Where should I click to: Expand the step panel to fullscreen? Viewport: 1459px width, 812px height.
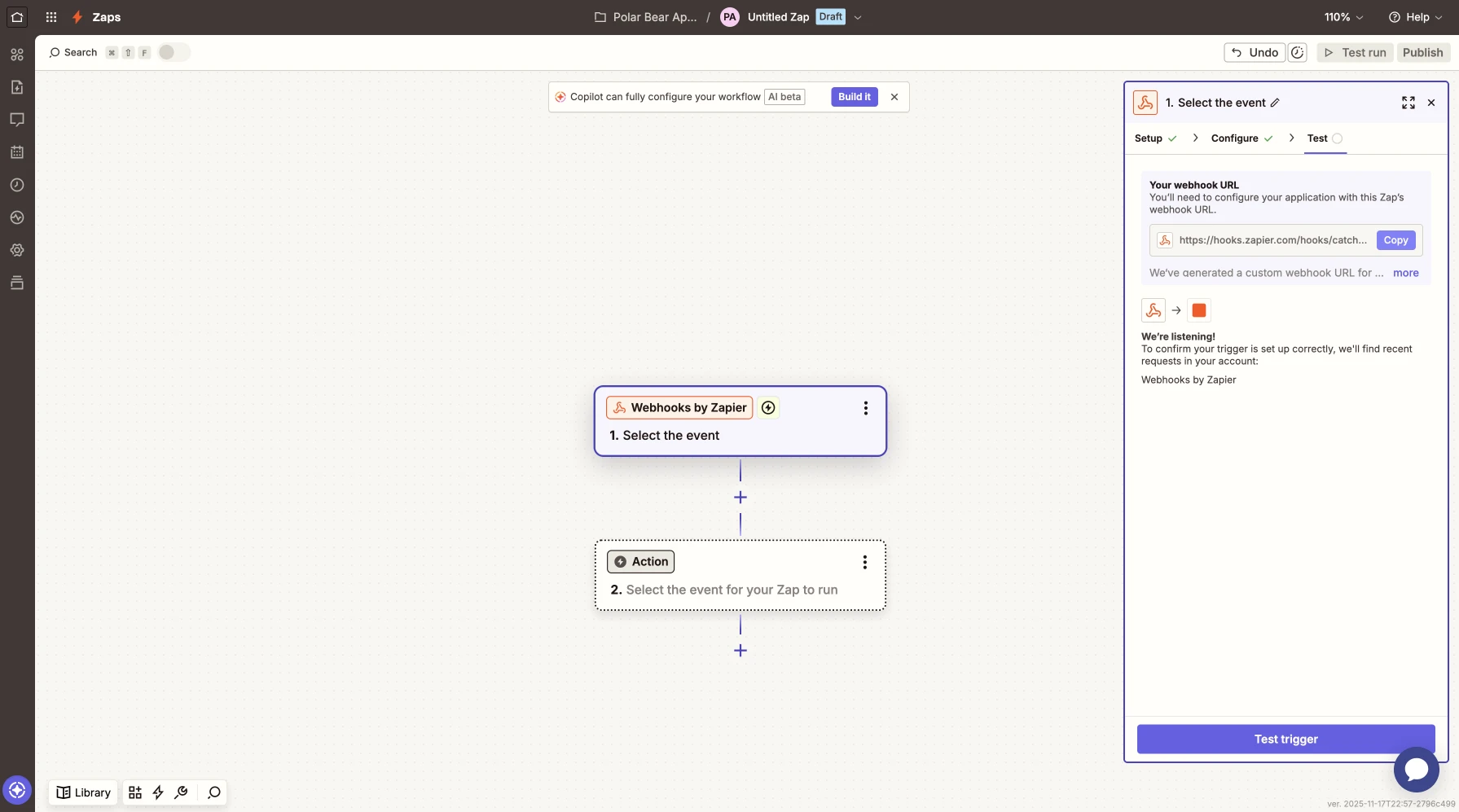point(1408,103)
